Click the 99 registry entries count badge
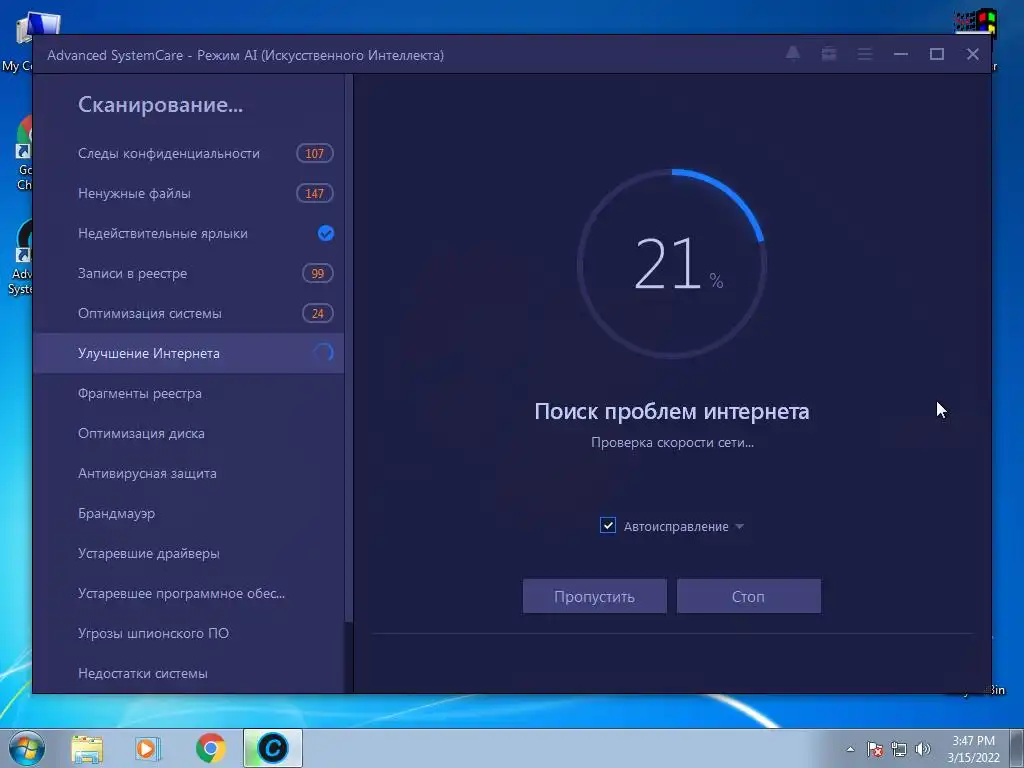 317,274
